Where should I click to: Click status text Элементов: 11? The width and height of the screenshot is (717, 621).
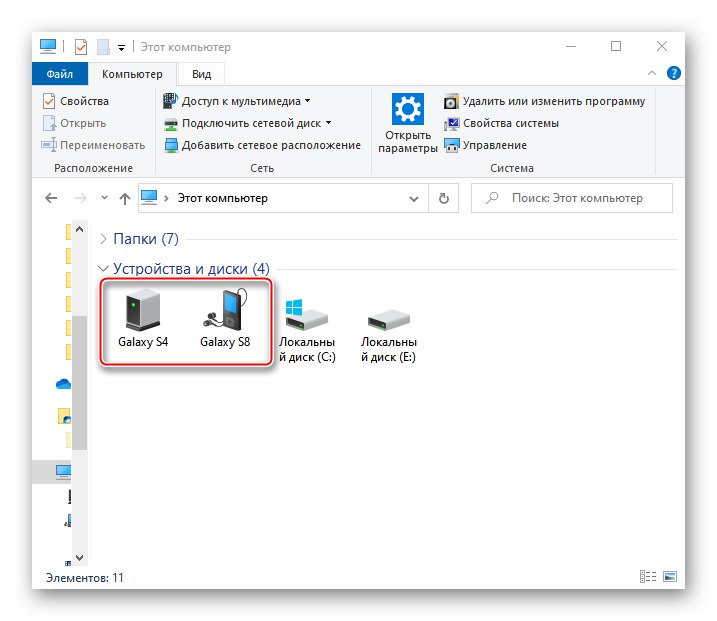85,578
